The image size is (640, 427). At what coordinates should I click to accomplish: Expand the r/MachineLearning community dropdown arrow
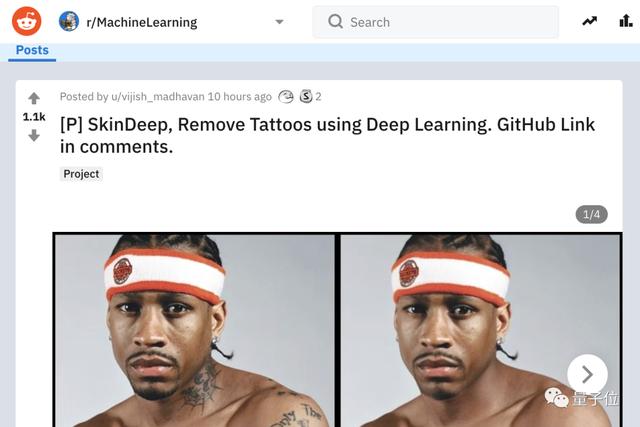280,22
